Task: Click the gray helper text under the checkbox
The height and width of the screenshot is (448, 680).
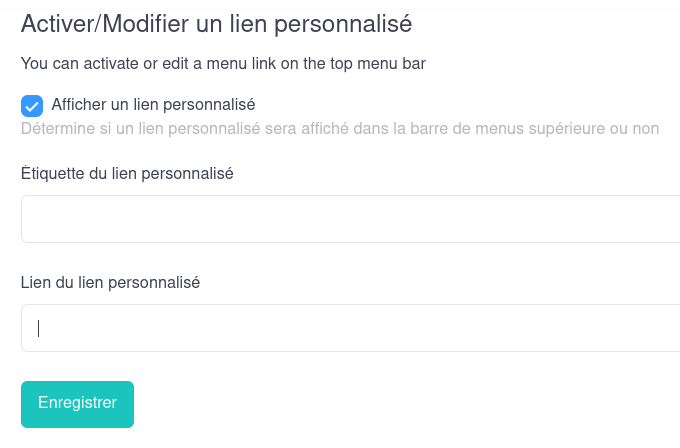Action: [x=340, y=128]
